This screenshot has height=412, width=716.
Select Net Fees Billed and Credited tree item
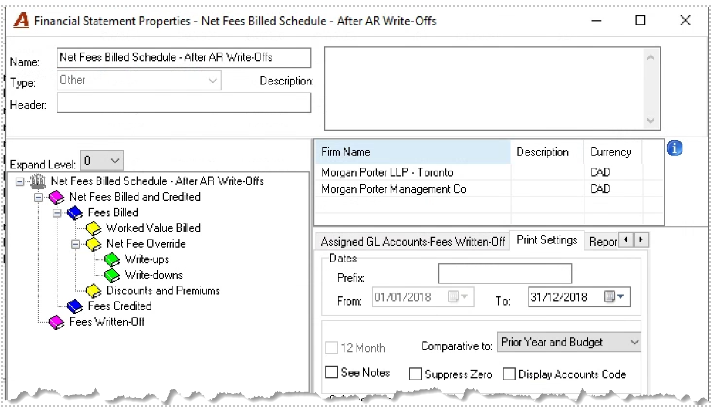(135, 197)
